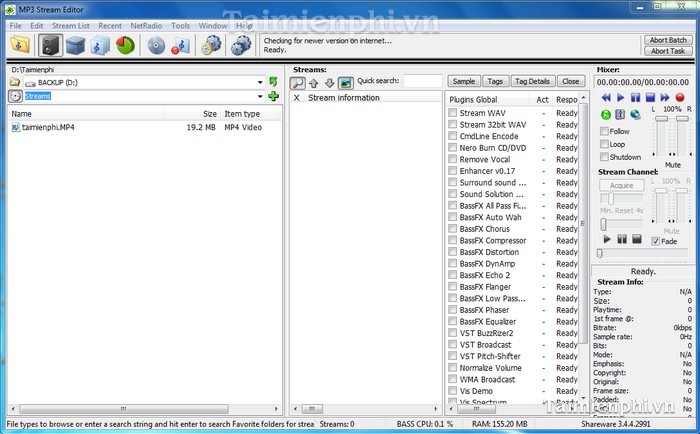
Task: Enable the Follow checkbox
Action: point(604,131)
